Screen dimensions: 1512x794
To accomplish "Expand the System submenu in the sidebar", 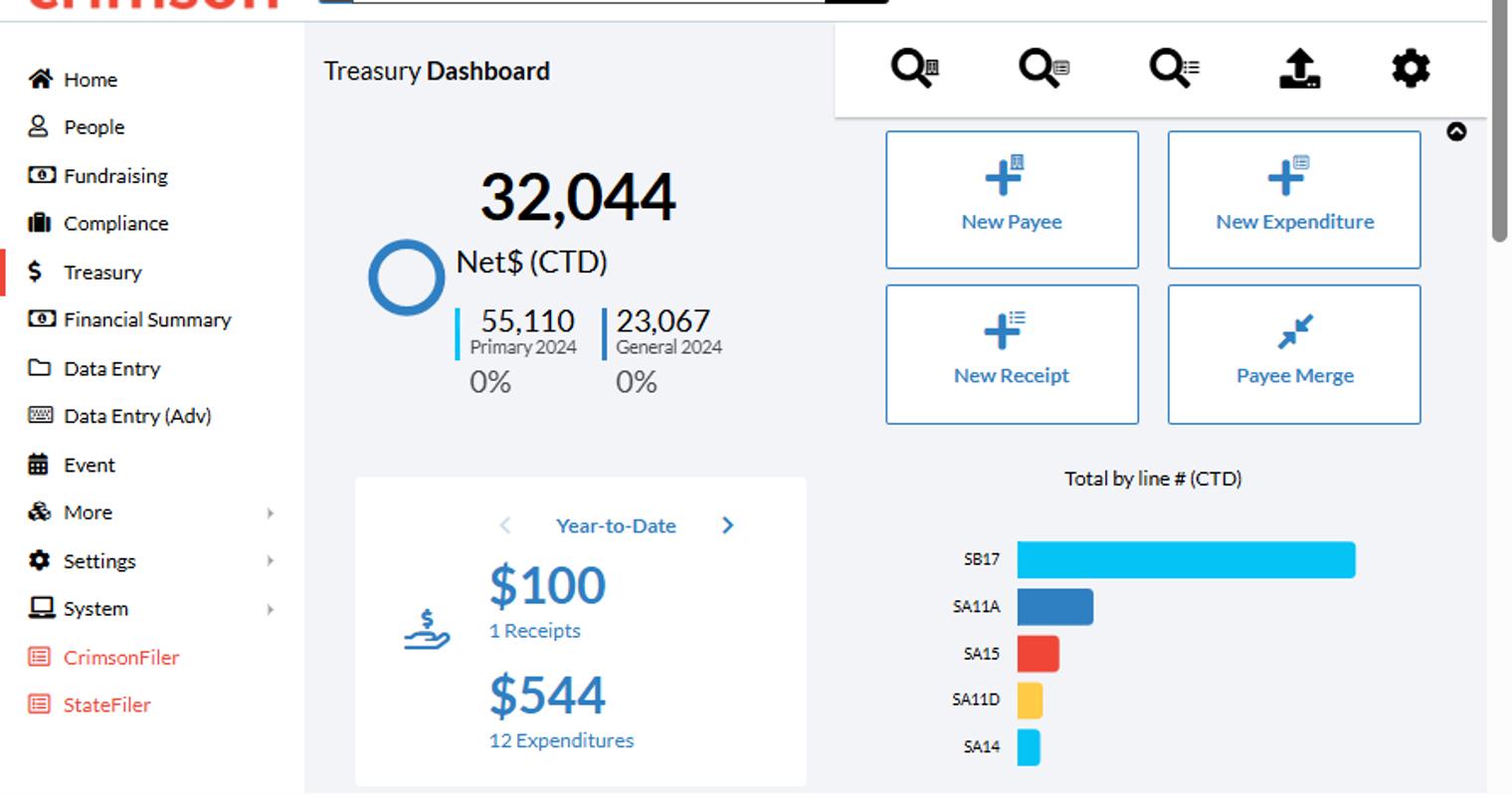I will click(x=270, y=609).
